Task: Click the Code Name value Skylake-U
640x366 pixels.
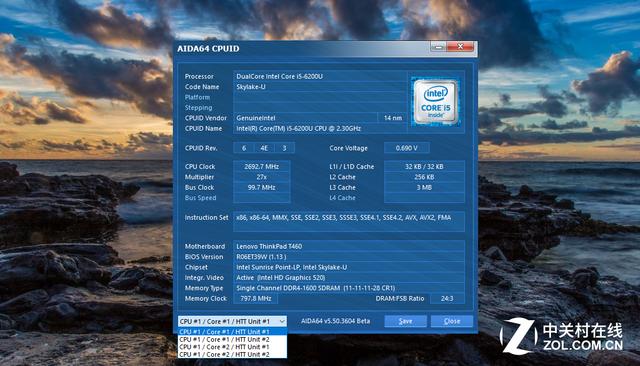Action: pyautogui.click(x=320, y=87)
